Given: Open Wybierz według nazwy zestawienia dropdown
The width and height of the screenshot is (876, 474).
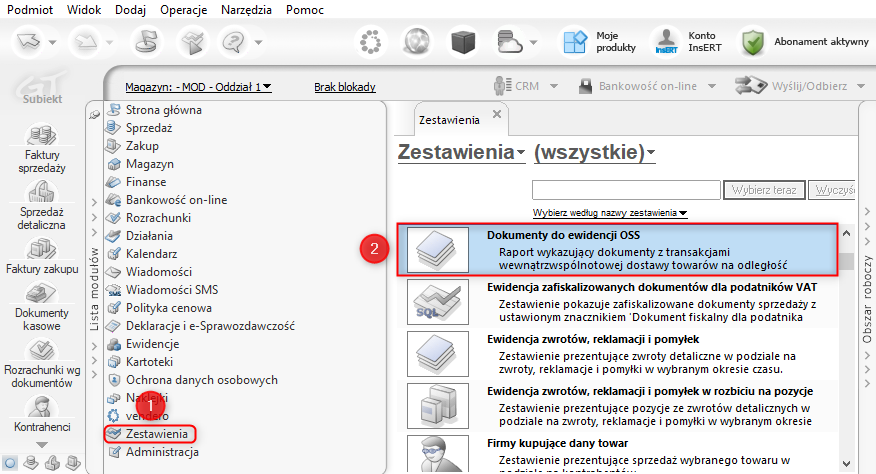Looking at the screenshot, I should click(610, 213).
